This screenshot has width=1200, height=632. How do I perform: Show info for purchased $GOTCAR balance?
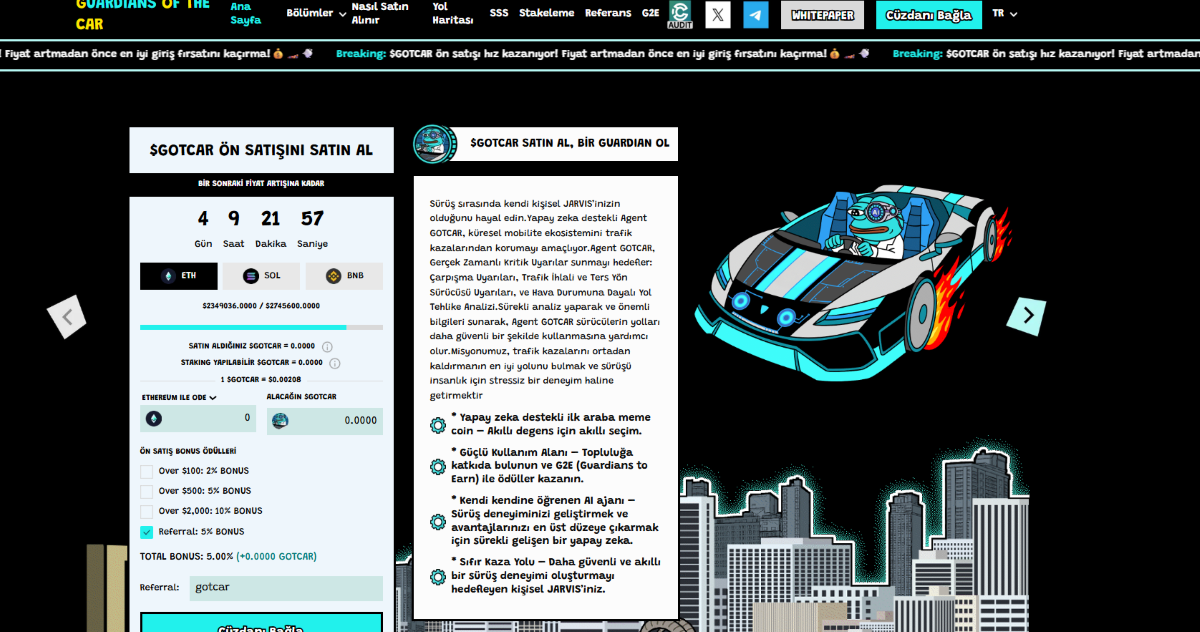pos(327,346)
